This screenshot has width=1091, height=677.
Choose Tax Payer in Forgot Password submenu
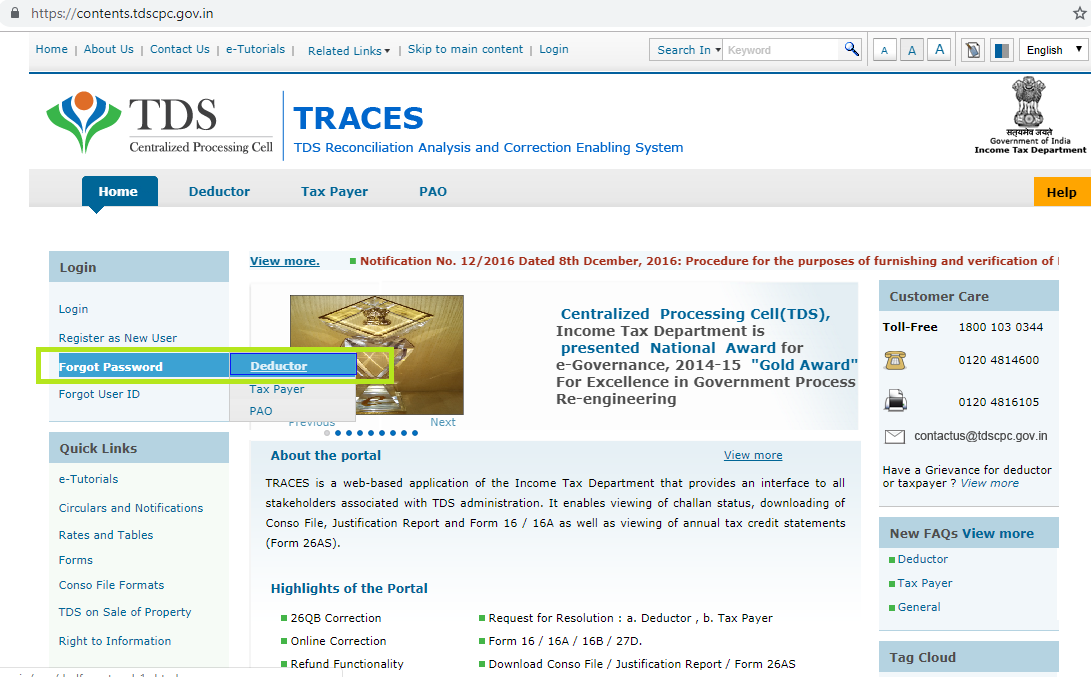(x=277, y=389)
